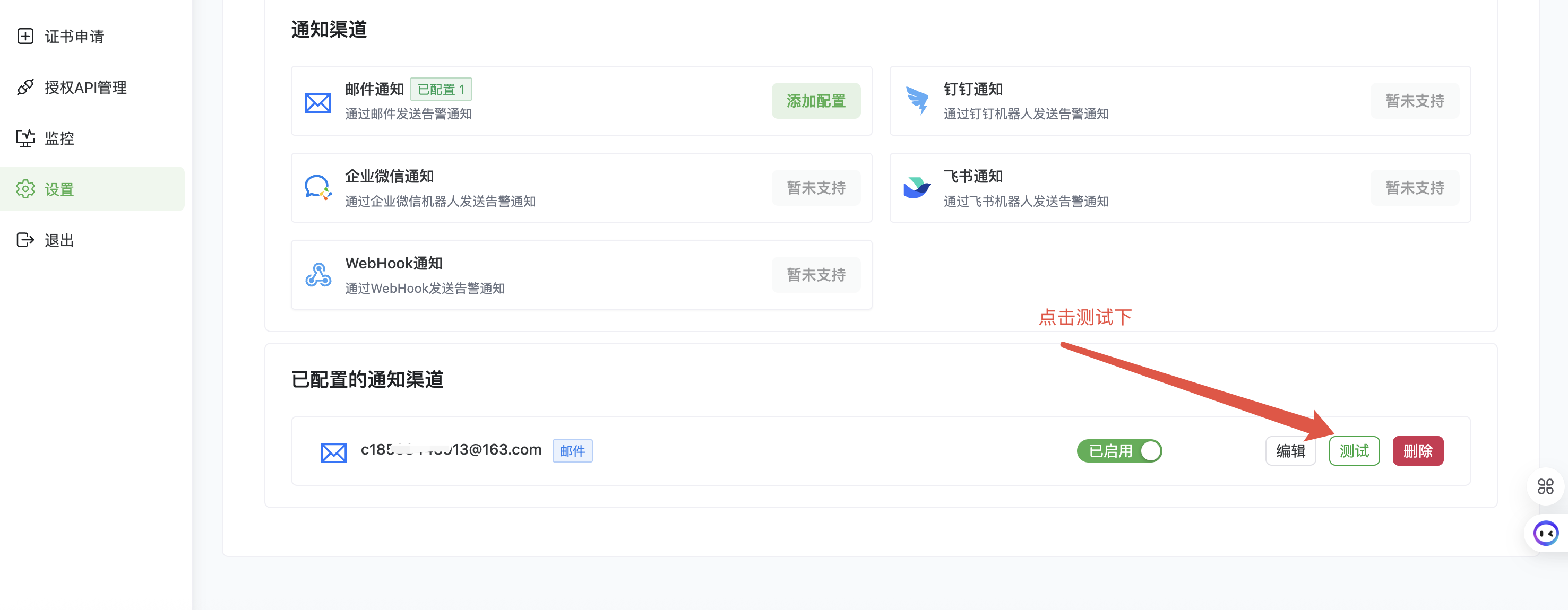Open 证书申请 in the sidebar
The image size is (1568, 610).
74,37
